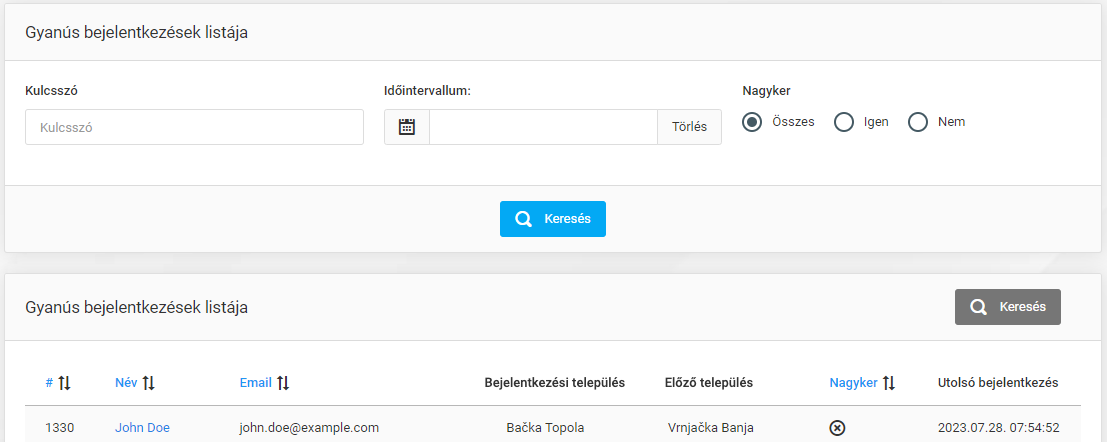Clear the date range with Törlés
The width and height of the screenshot is (1107, 442).
tap(690, 127)
